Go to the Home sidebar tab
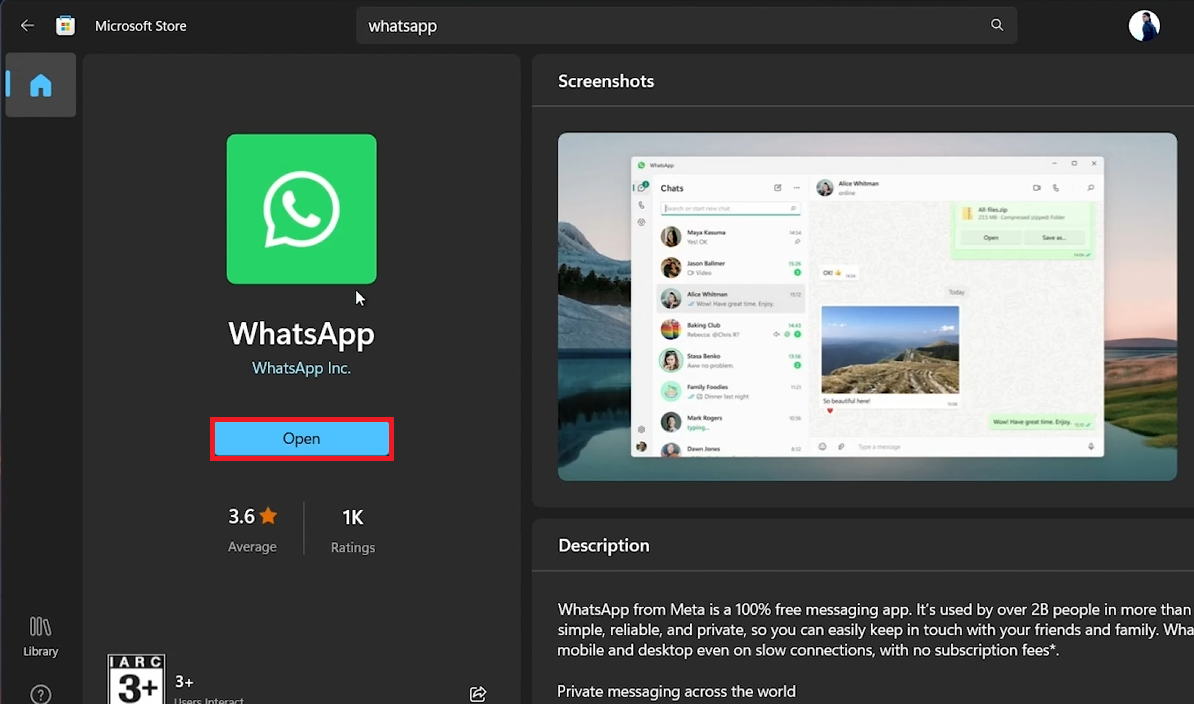This screenshot has width=1194, height=704. (x=40, y=85)
